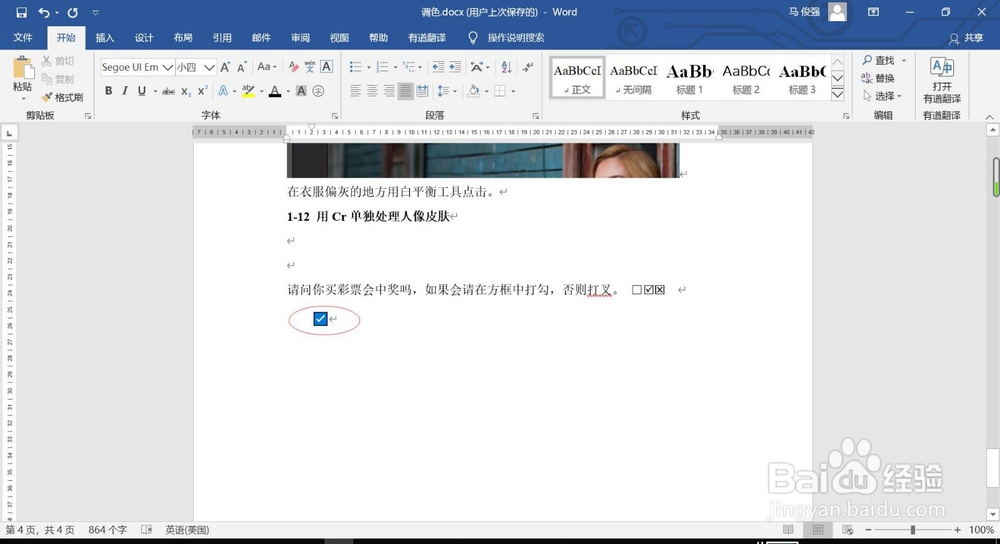The height and width of the screenshot is (544, 1000).
Task: Open the Select dropdown in Editing
Action: [883, 96]
